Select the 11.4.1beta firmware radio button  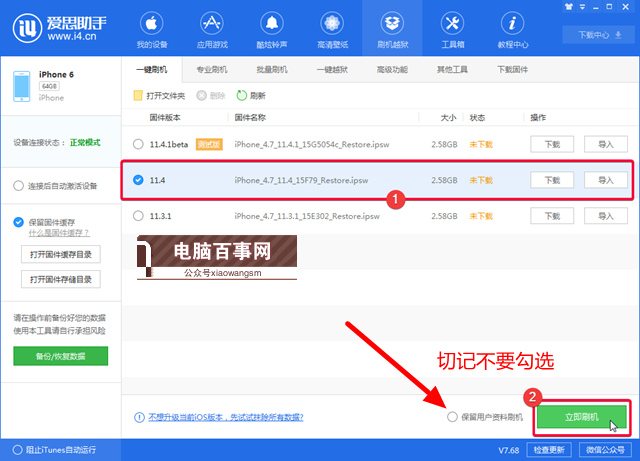(x=138, y=144)
